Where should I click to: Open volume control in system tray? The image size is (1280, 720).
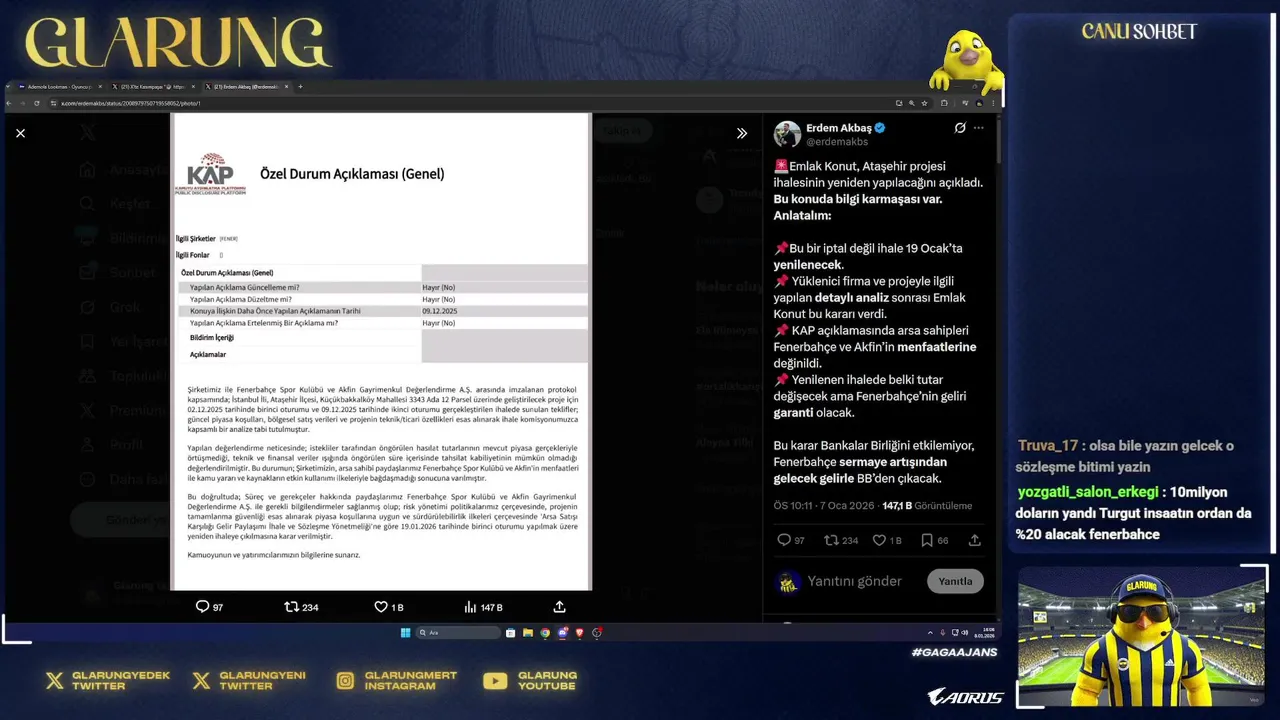(965, 633)
